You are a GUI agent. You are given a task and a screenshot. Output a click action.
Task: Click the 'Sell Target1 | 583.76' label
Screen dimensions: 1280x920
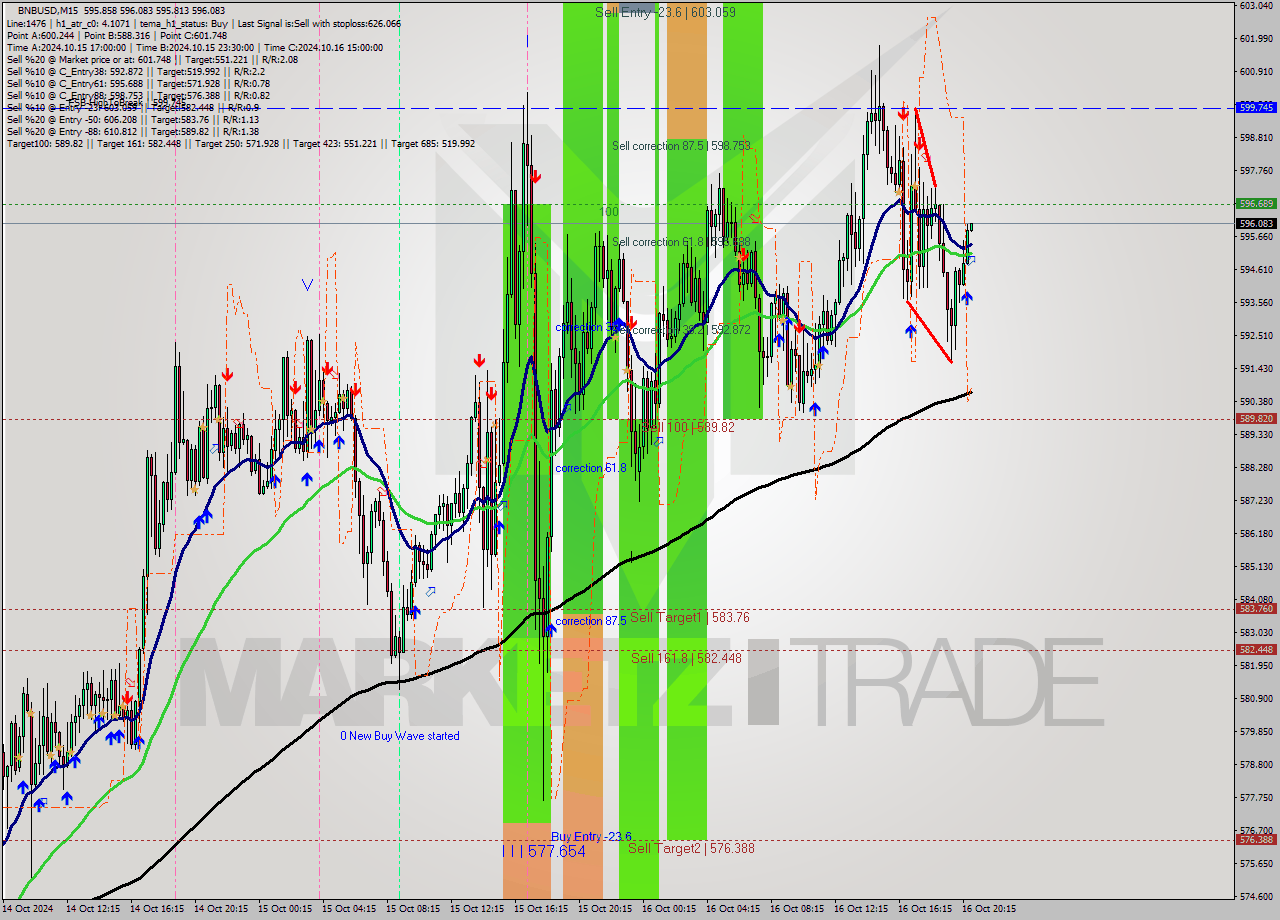690,618
